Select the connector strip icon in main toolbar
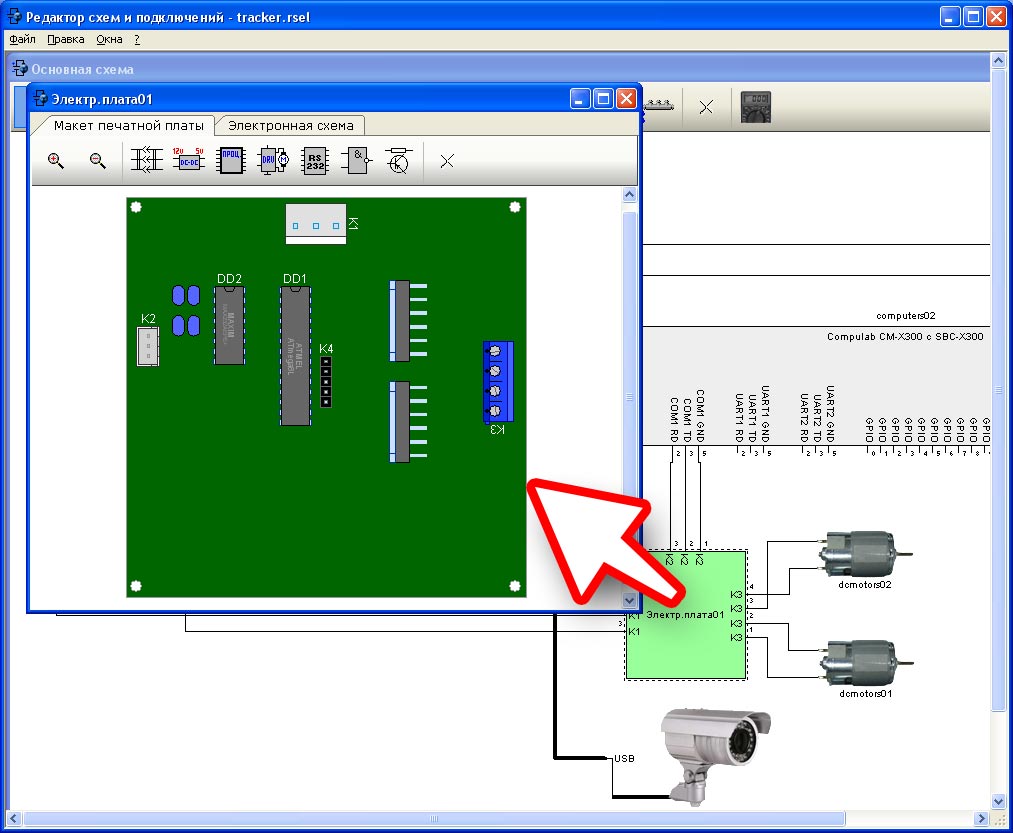The height and width of the screenshot is (833, 1013). pos(658,104)
